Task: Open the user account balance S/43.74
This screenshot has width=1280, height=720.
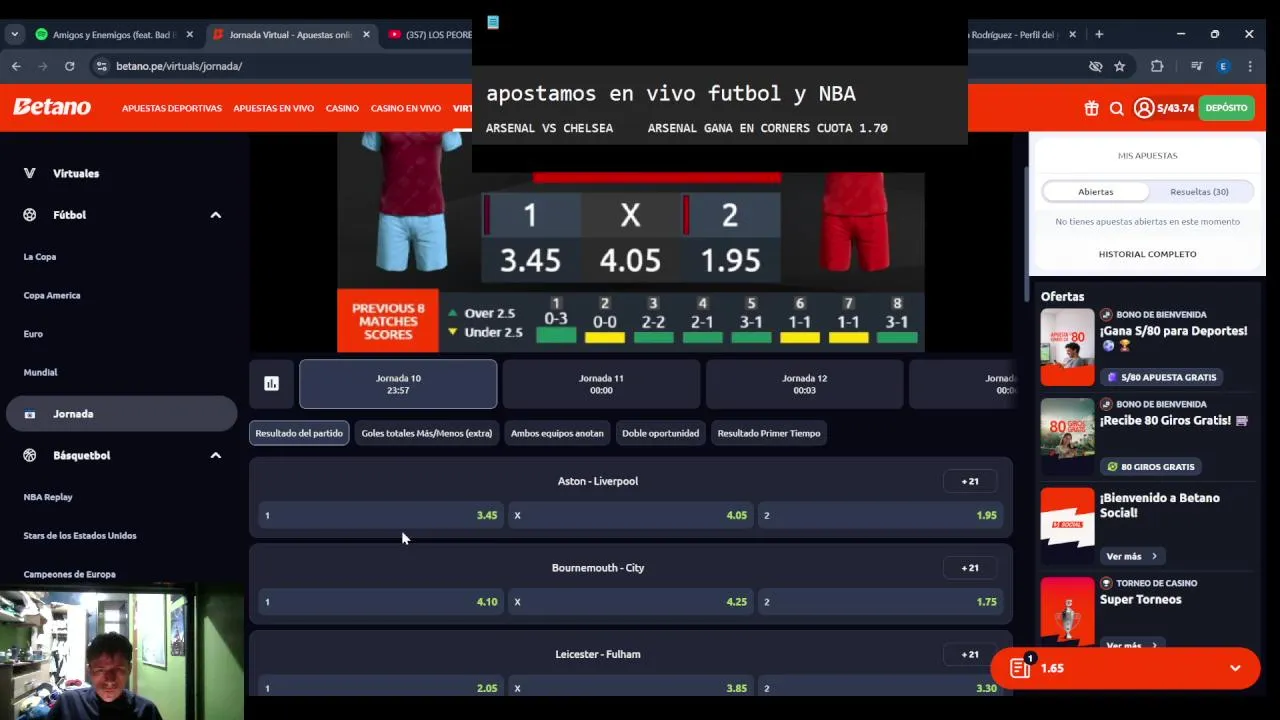Action: pos(1164,108)
